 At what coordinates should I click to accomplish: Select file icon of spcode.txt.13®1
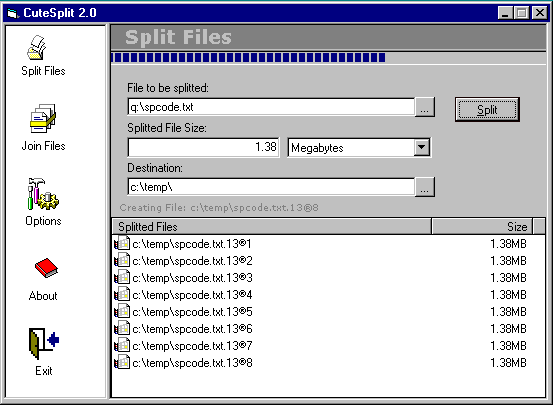(122, 243)
